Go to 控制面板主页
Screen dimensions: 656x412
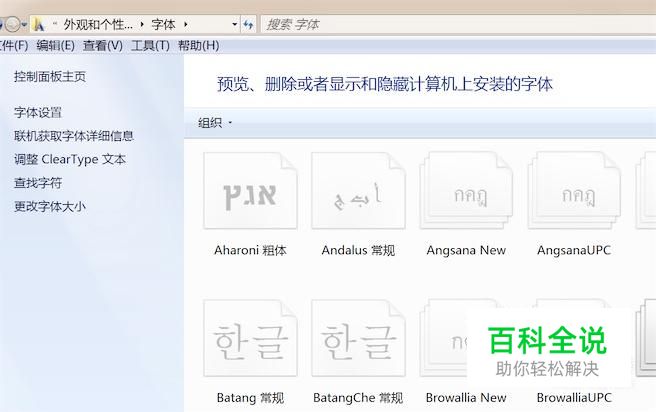click(50, 77)
